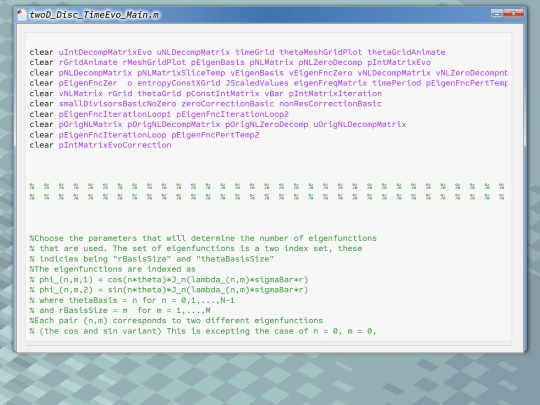Click the variable pIntMatrixEvo on second line
The image size is (540, 405).
tap(399, 62)
